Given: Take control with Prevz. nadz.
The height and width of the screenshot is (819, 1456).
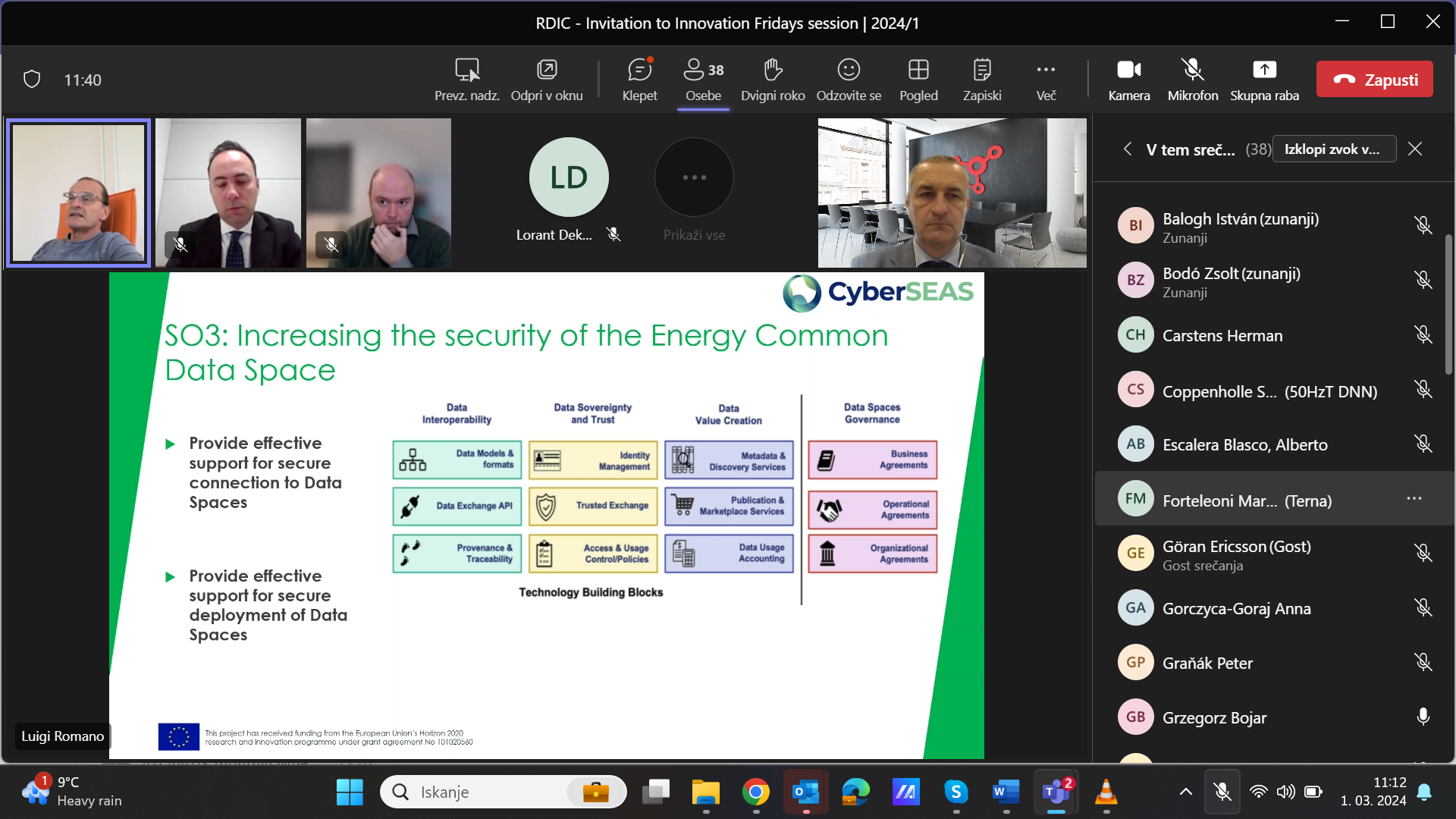Looking at the screenshot, I should (x=466, y=79).
